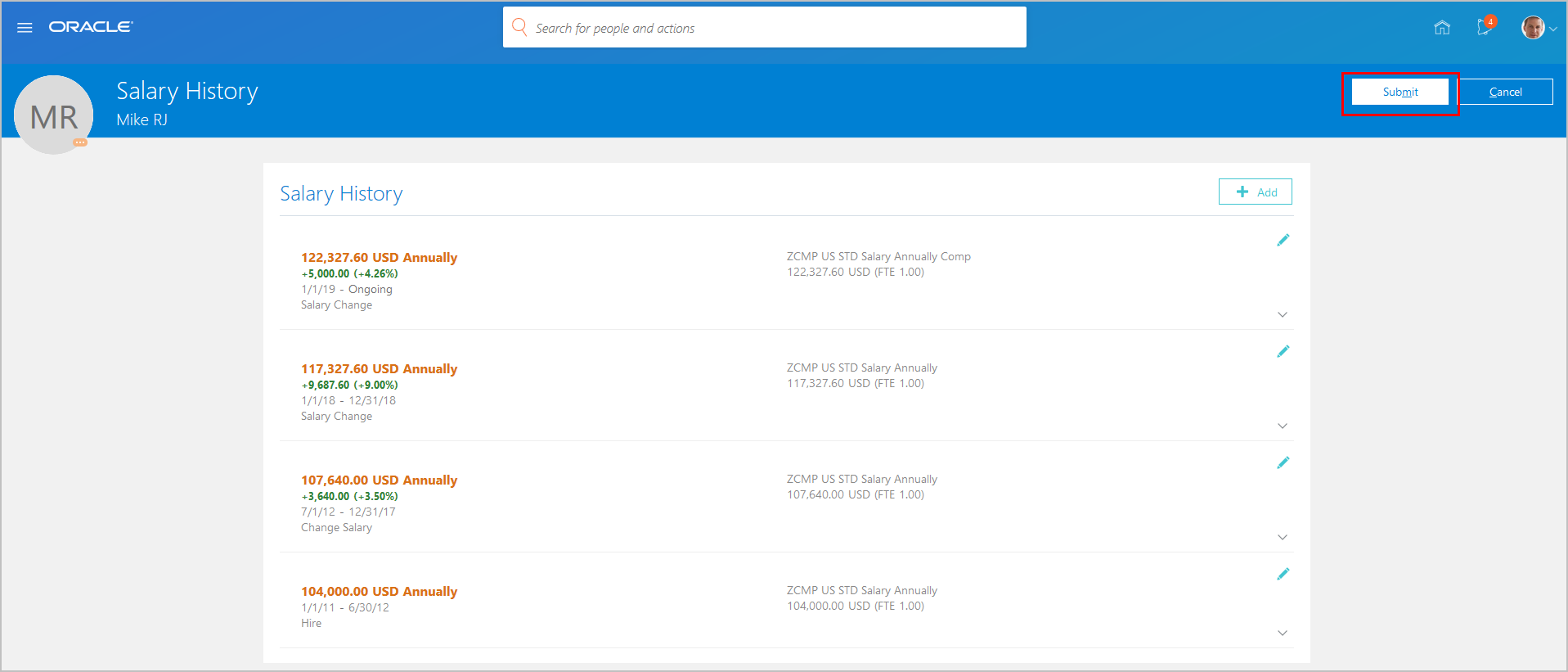Open the actions badge on MR avatar
Viewport: 1568px width, 672px height.
[80, 142]
